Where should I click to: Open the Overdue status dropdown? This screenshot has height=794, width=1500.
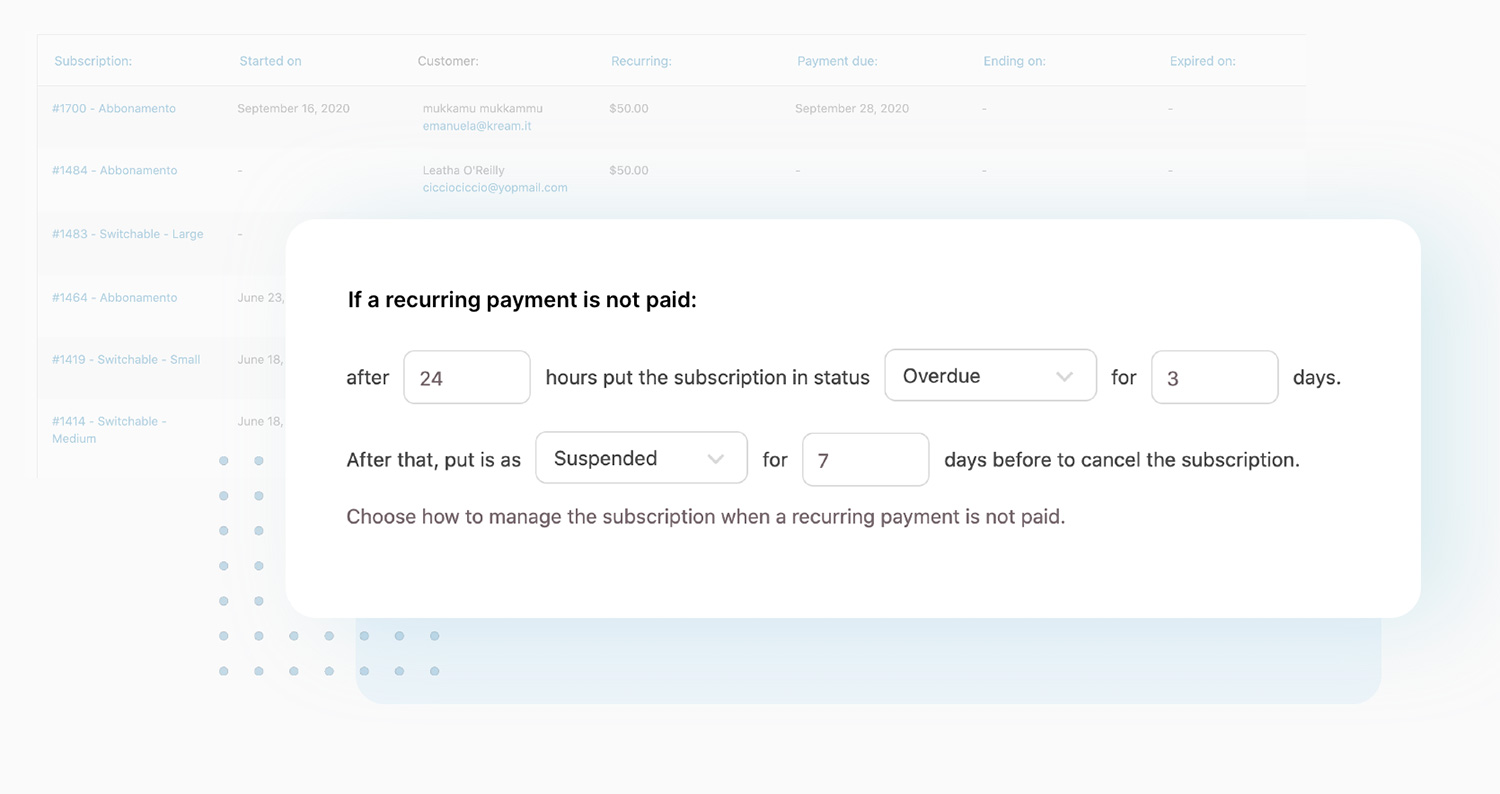(x=975, y=375)
